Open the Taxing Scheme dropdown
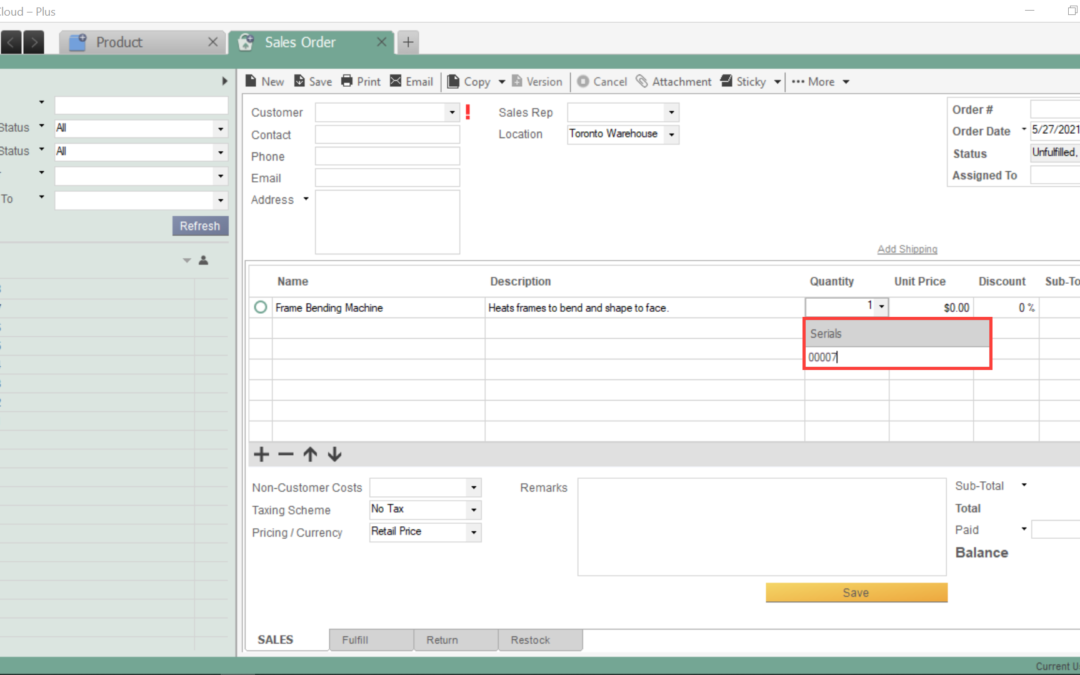 (473, 510)
